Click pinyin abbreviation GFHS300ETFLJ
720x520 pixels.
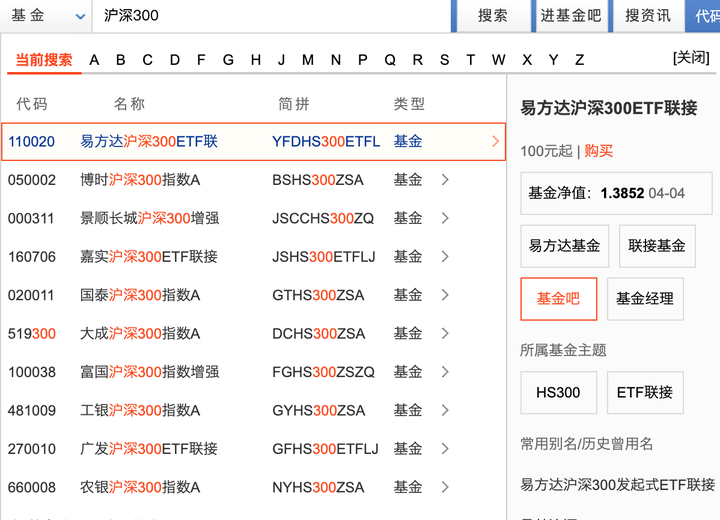[x=325, y=449]
